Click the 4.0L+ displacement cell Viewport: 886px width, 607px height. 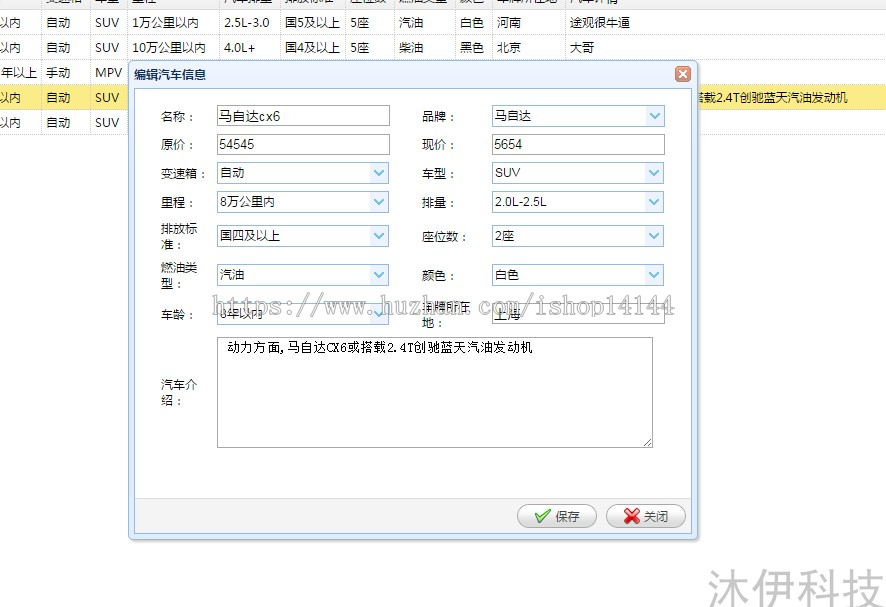pos(240,47)
